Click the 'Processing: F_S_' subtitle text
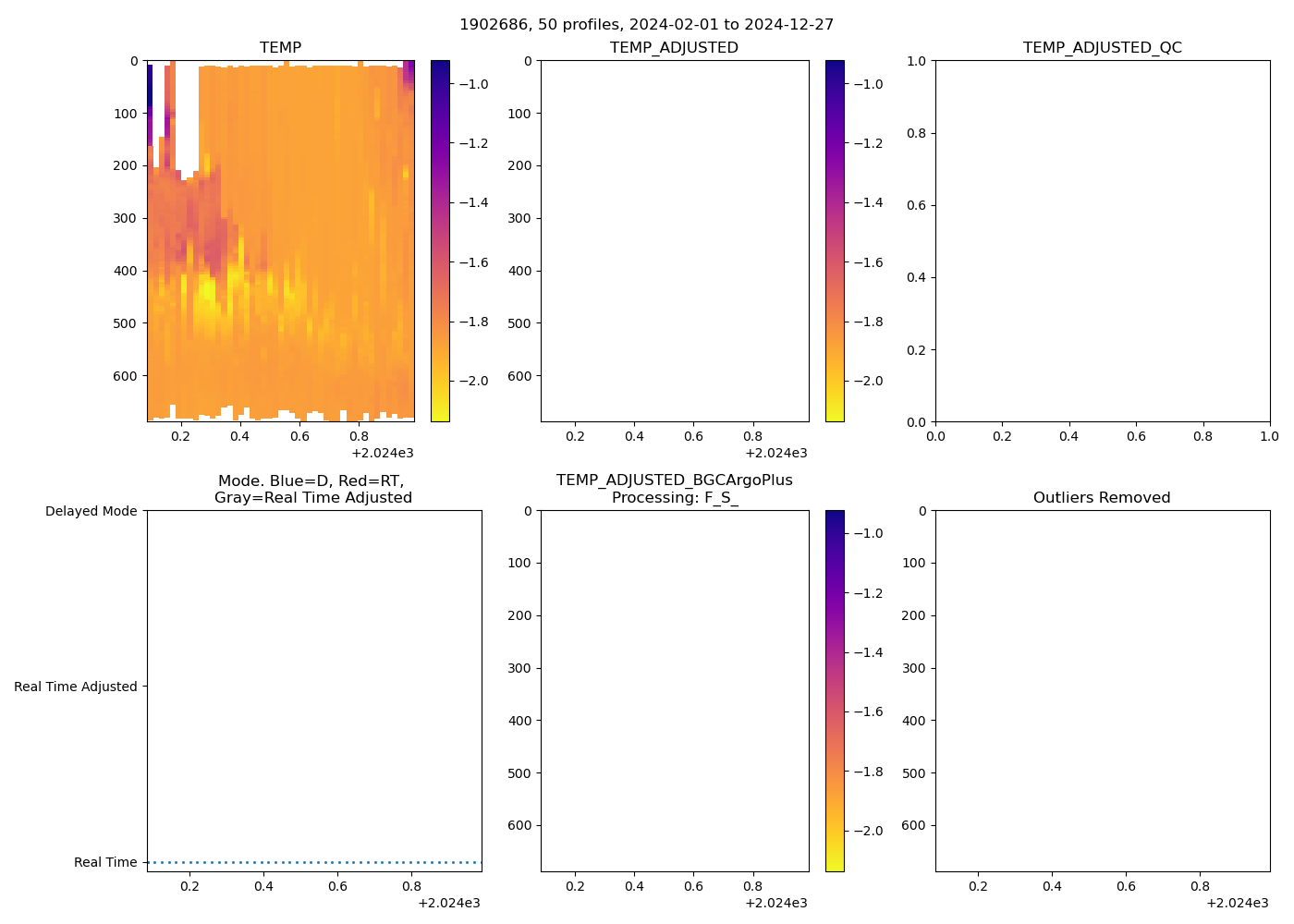Viewport: 1294px width, 924px height. [674, 498]
